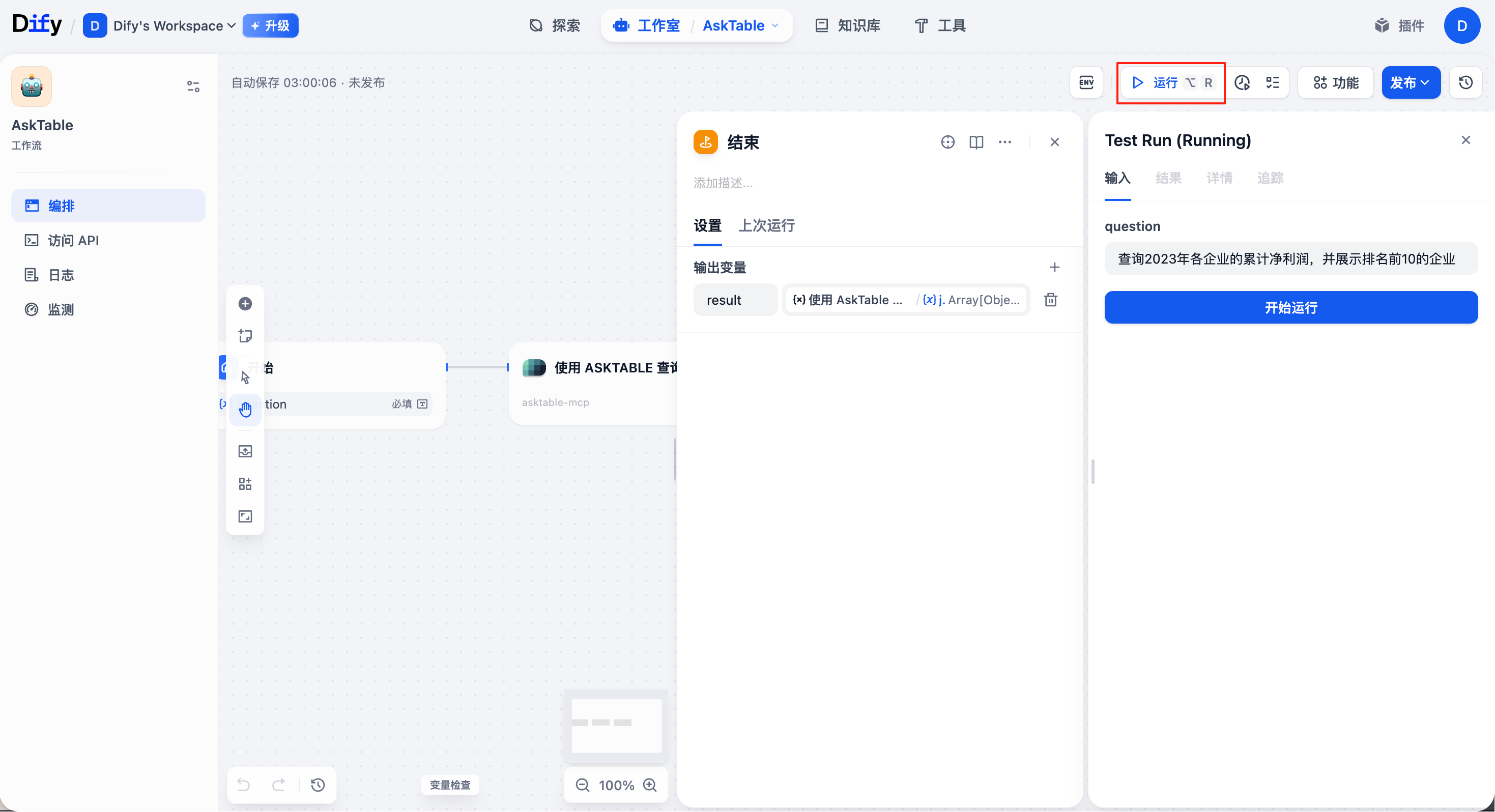This screenshot has height=812, width=1495.
Task: Expand the AskTable app switcher chevron
Action: [775, 25]
